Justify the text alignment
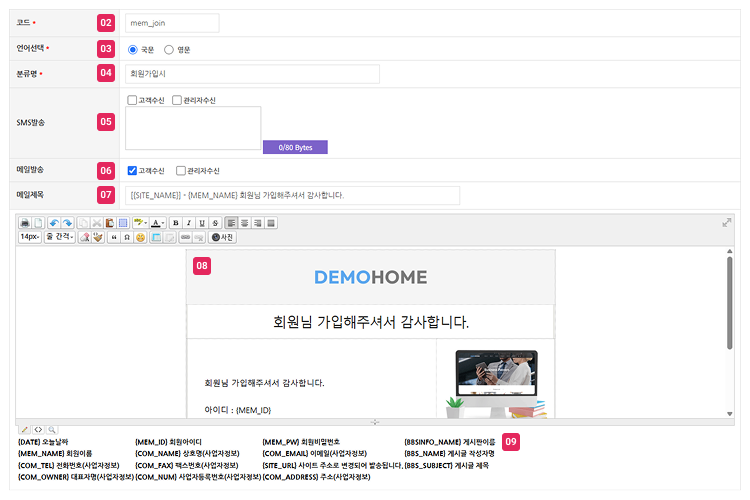Viewport: 750px width, 500px height. (271, 223)
